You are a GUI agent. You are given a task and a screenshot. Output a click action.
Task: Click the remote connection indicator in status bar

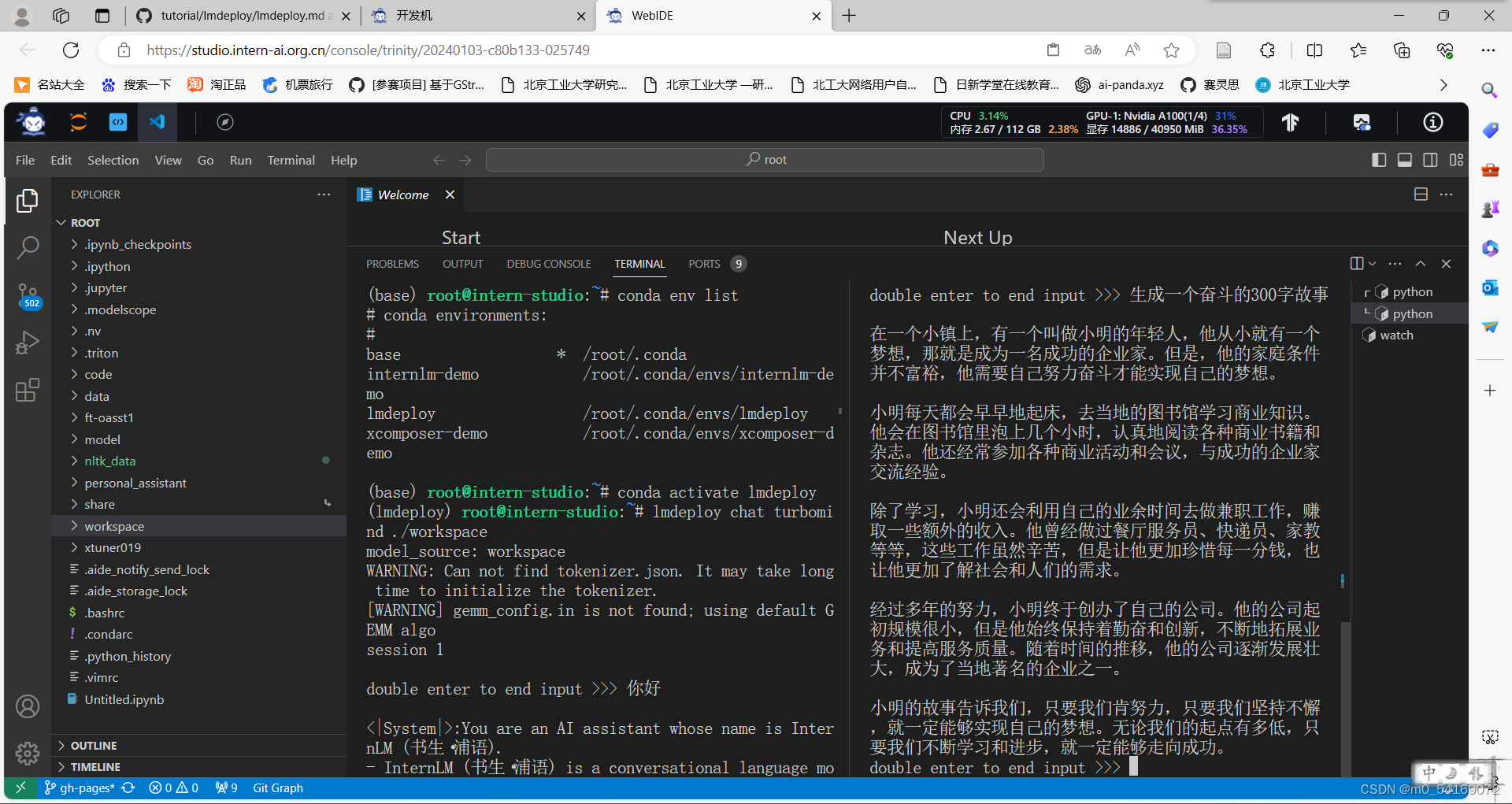coord(20,787)
